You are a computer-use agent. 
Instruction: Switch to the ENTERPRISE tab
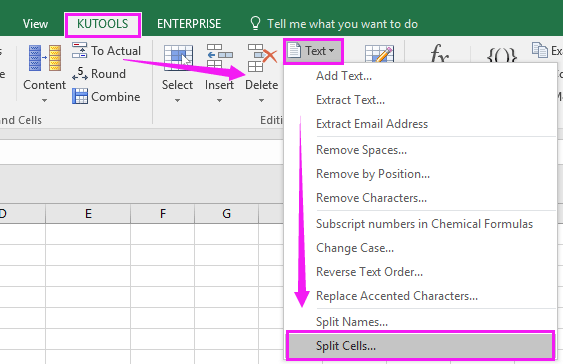(x=189, y=24)
